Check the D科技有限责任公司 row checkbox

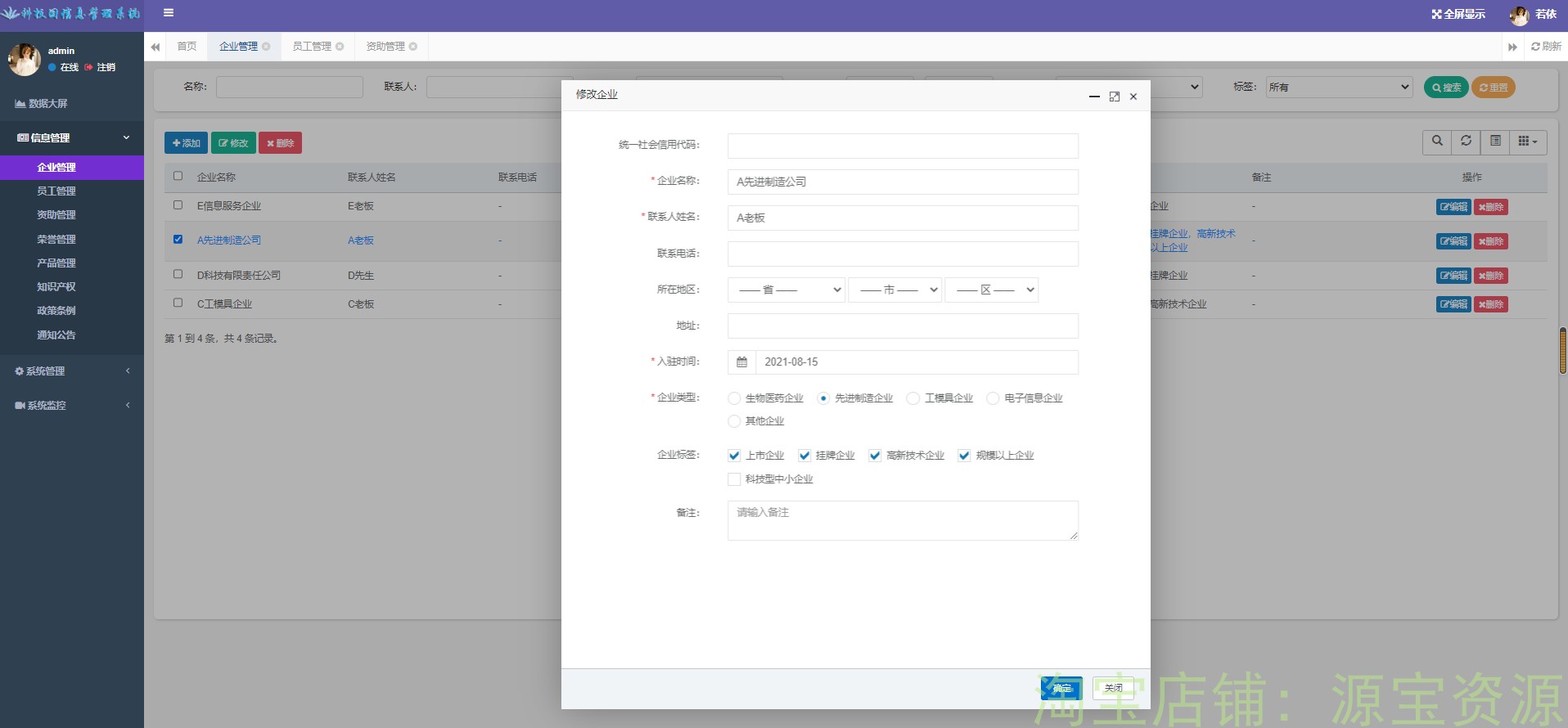click(x=178, y=274)
